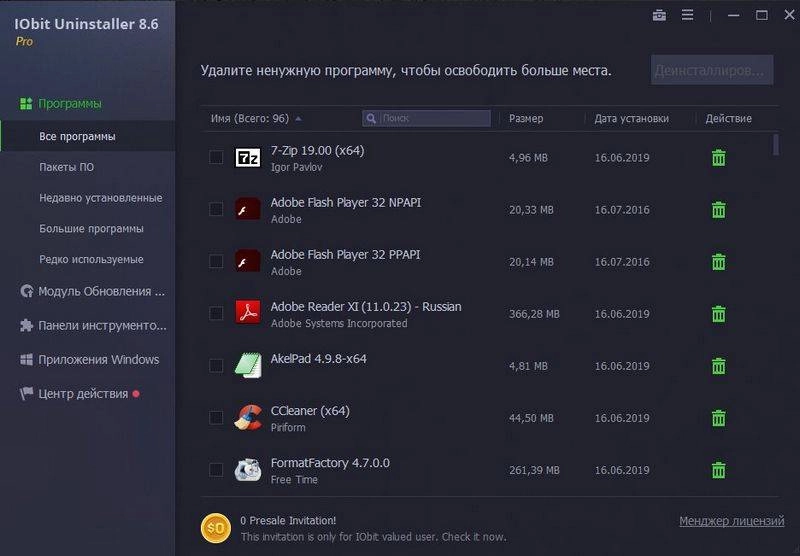Click the program list vertical scrollbar
Image resolution: width=800 pixels, height=556 pixels.
point(776,144)
